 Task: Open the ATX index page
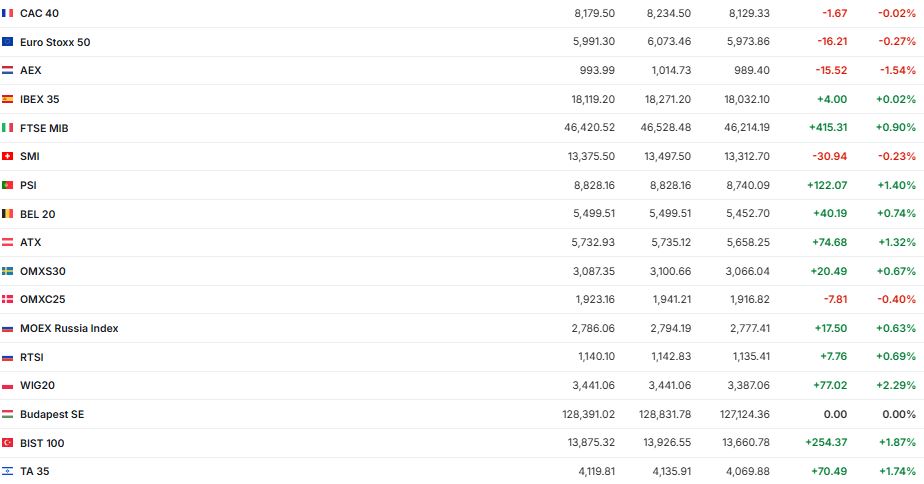[31, 242]
